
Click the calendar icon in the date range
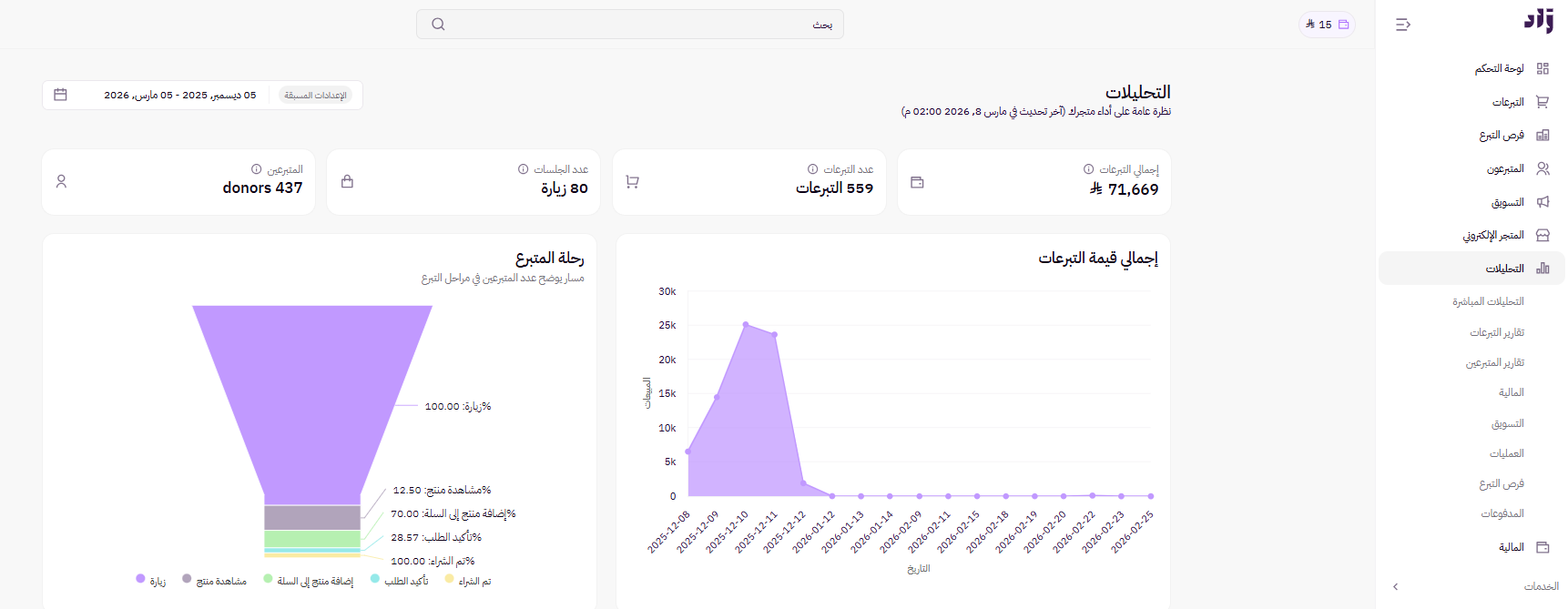61,95
